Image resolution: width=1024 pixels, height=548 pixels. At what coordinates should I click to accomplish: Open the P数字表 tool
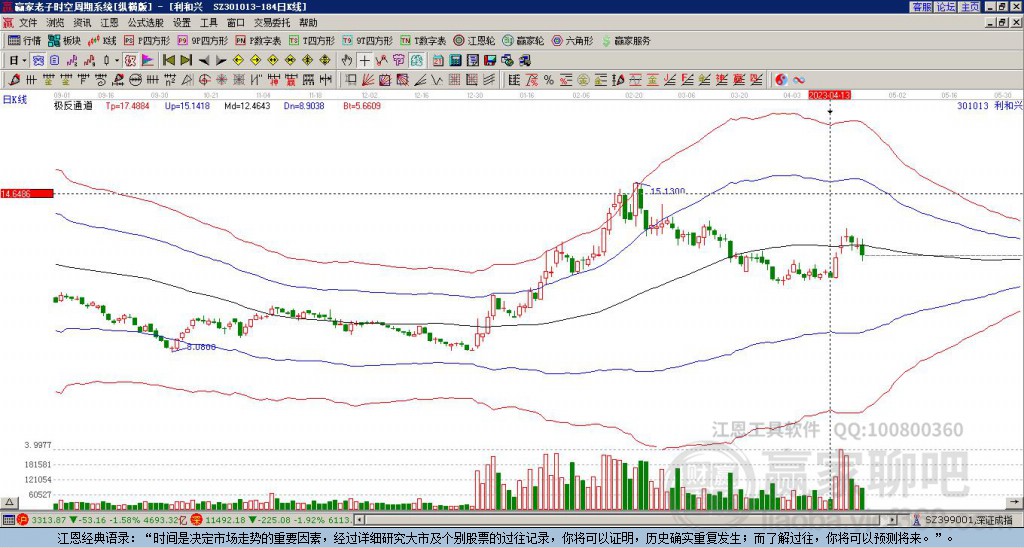coord(259,40)
